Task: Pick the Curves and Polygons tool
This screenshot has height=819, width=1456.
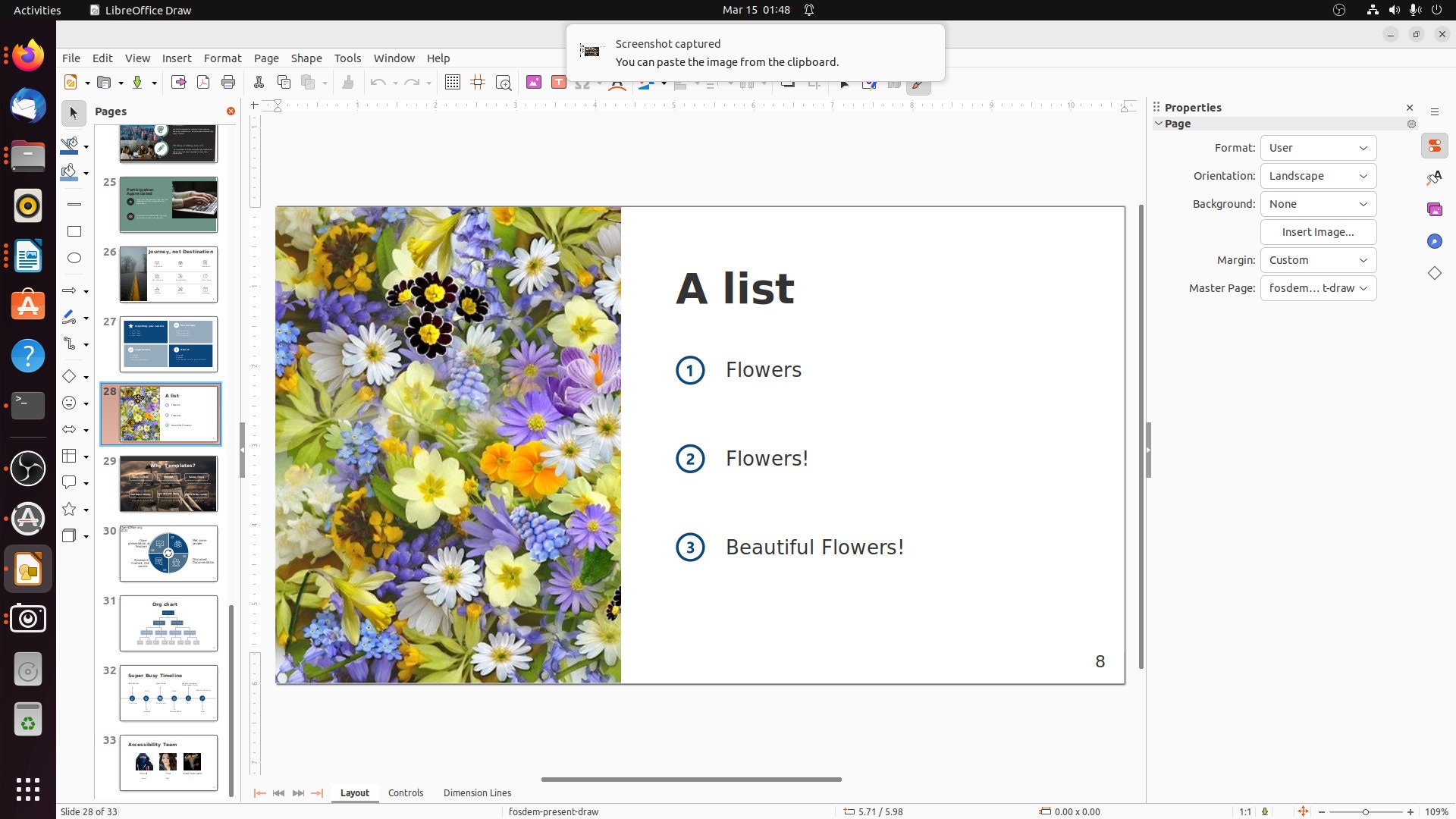Action: [71, 318]
